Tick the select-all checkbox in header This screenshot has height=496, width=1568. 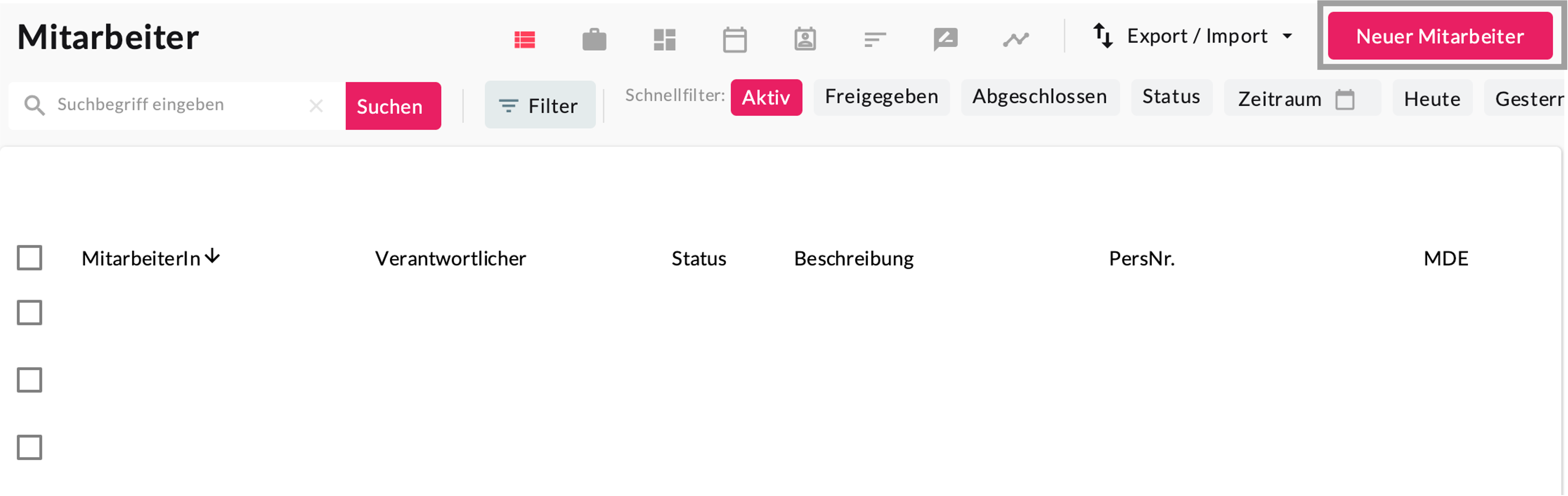coord(29,258)
